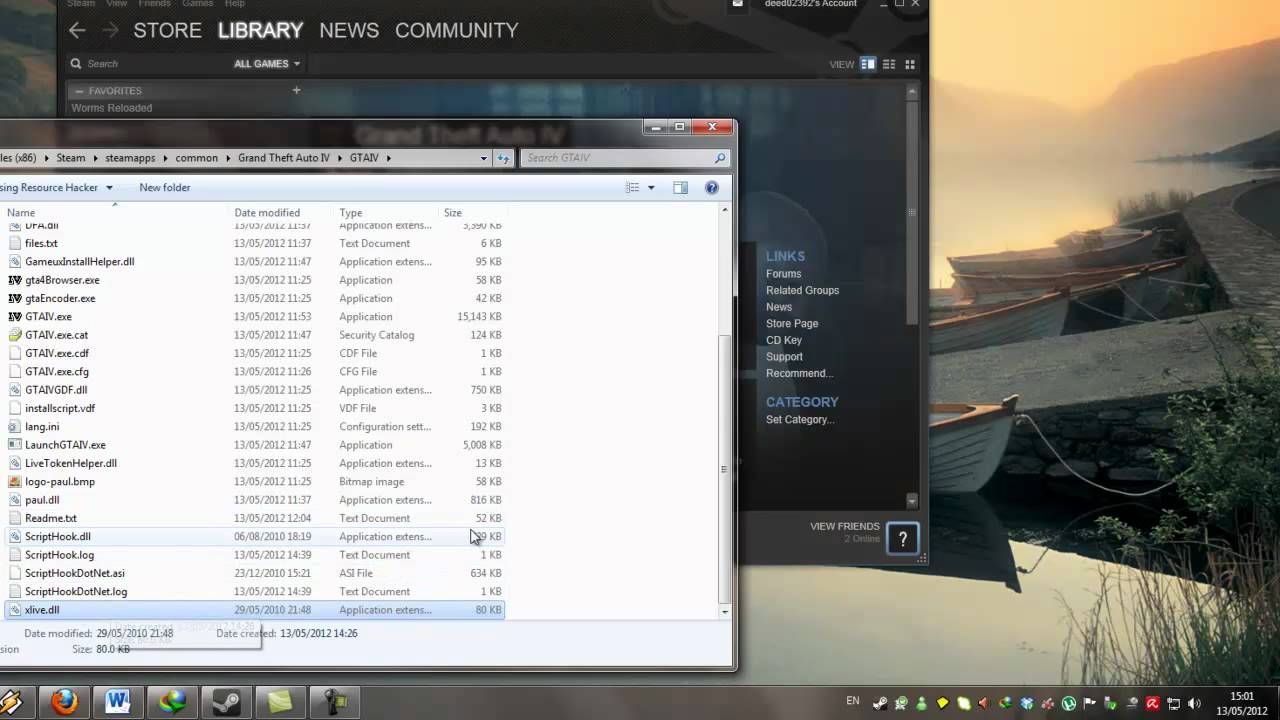Select the ScriptHook.dll file
Screen dimensions: 1280x720
(x=57, y=537)
